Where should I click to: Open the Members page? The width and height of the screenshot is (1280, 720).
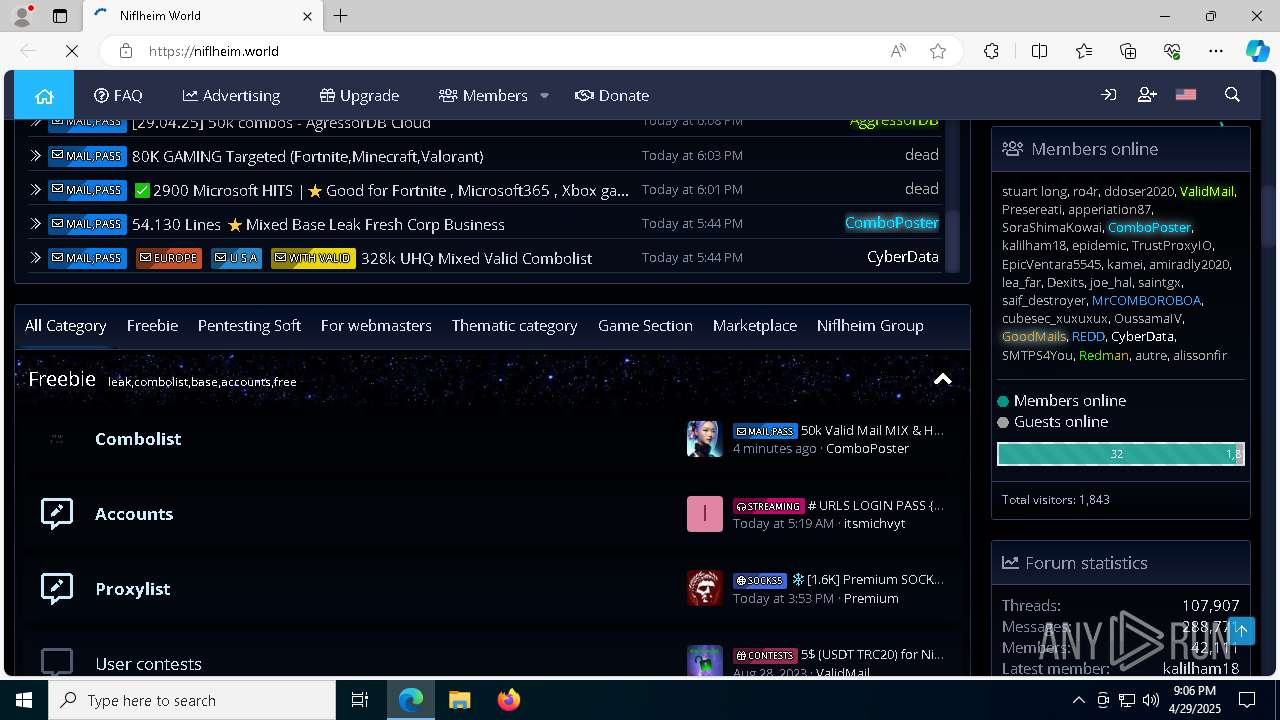[483, 95]
